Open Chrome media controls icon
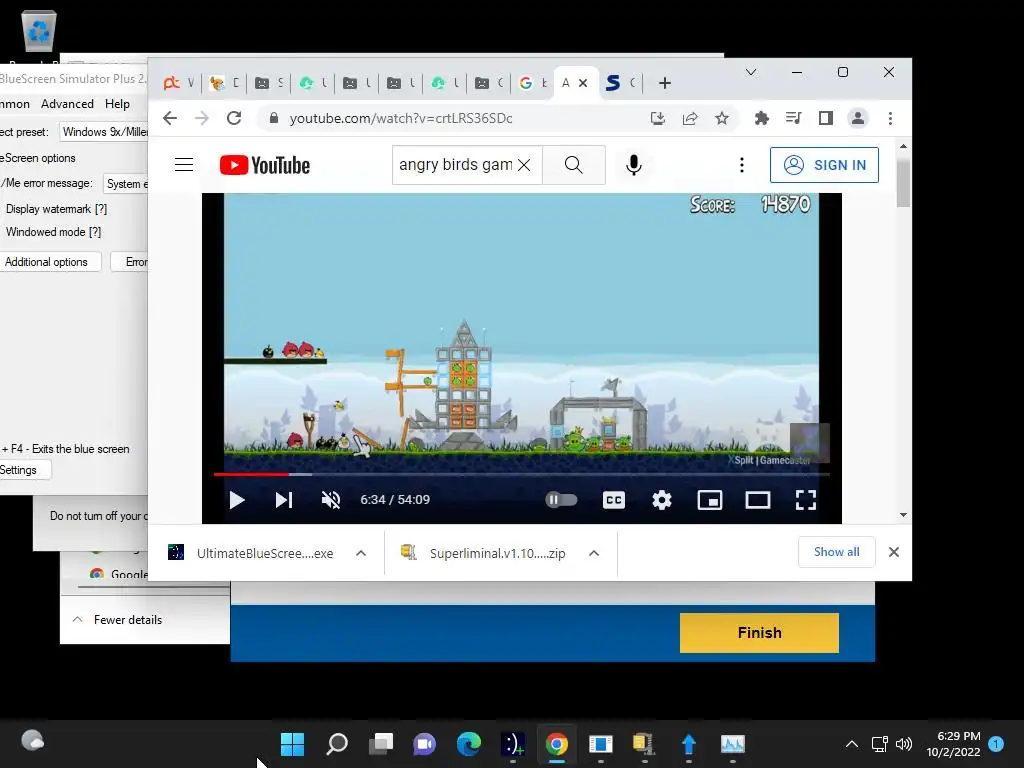This screenshot has width=1024, height=768. [x=793, y=118]
